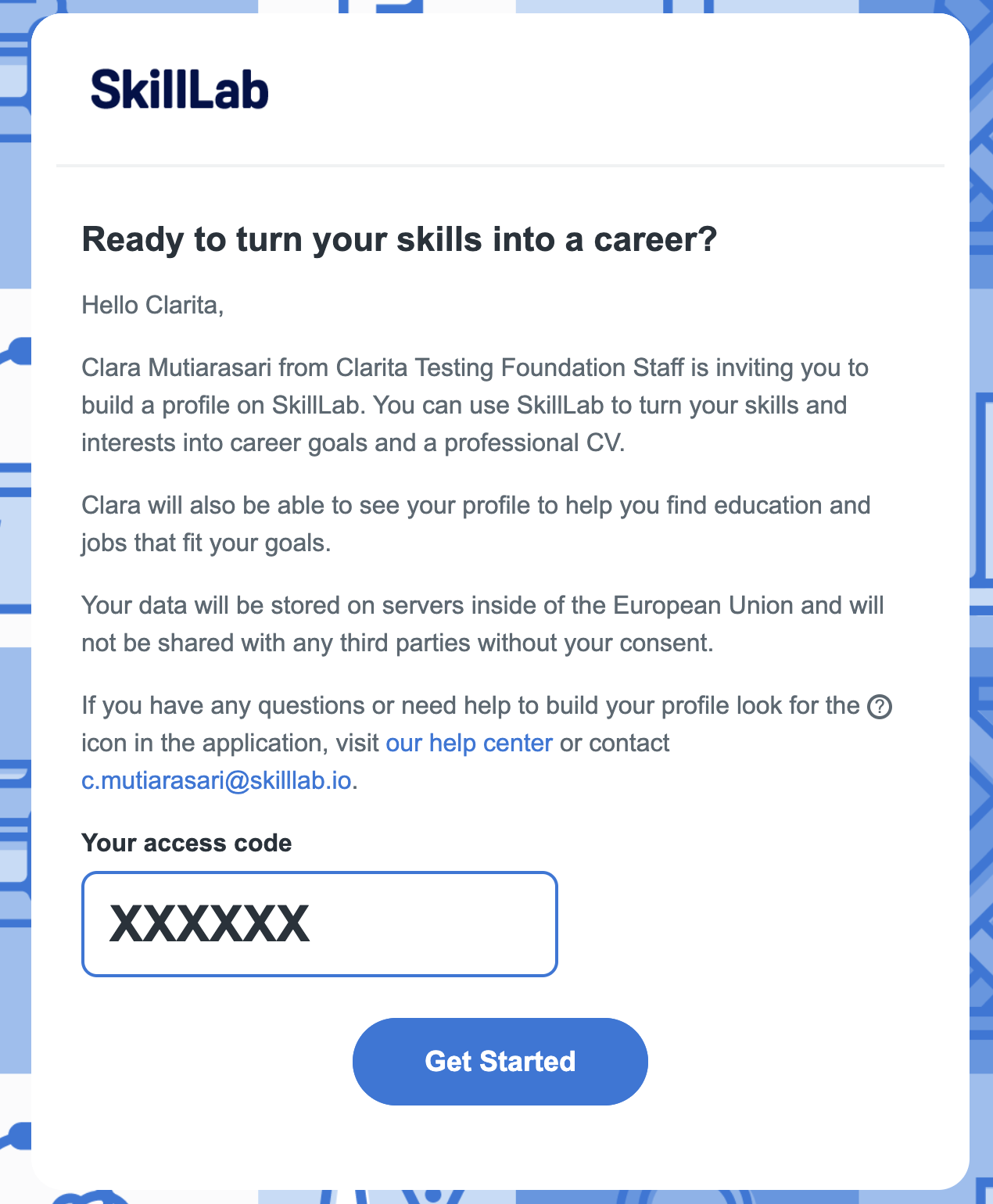
Task: Select the XXXXXX access code text
Action: pyautogui.click(x=210, y=924)
